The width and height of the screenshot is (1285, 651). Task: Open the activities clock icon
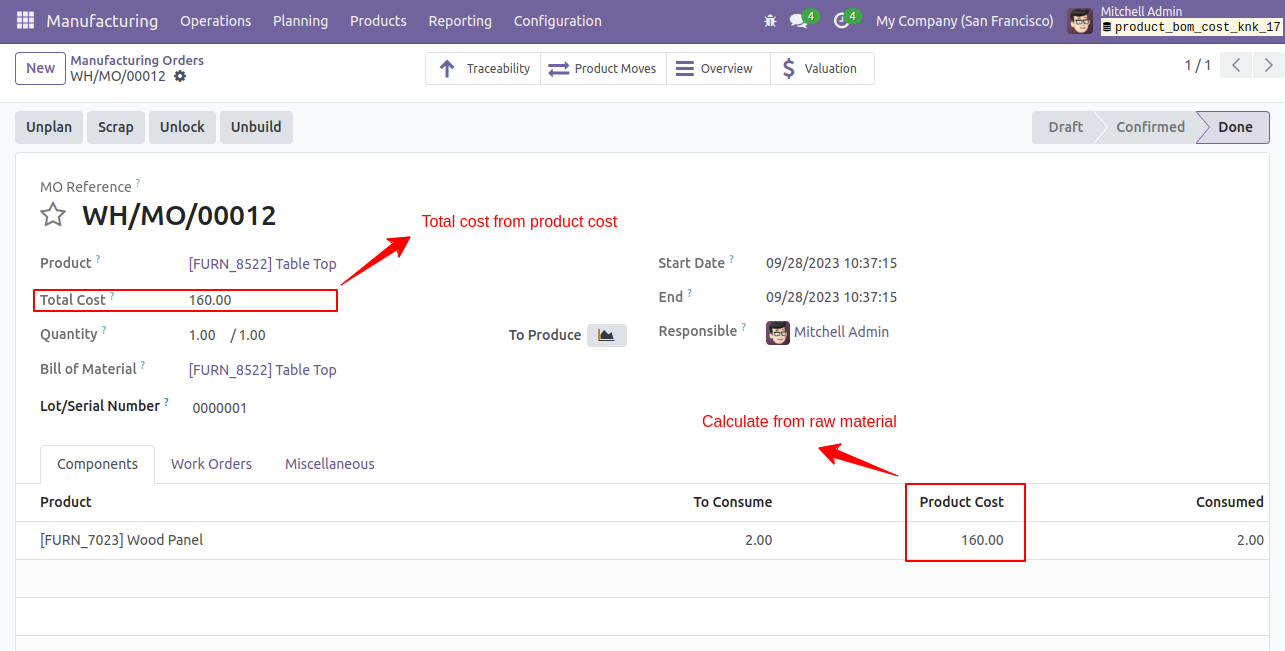[841, 21]
